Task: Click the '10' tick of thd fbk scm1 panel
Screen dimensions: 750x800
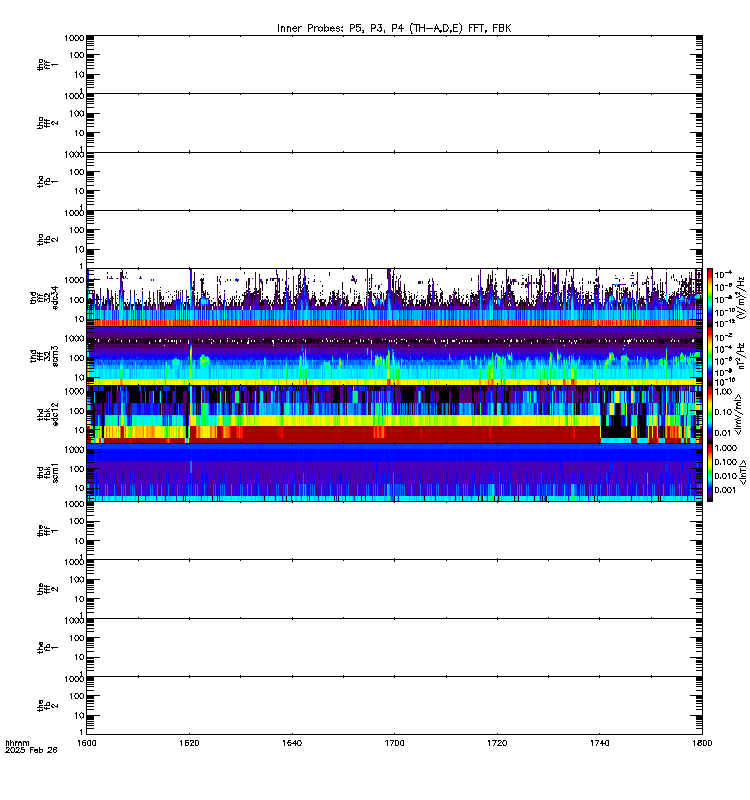Action: [79, 488]
